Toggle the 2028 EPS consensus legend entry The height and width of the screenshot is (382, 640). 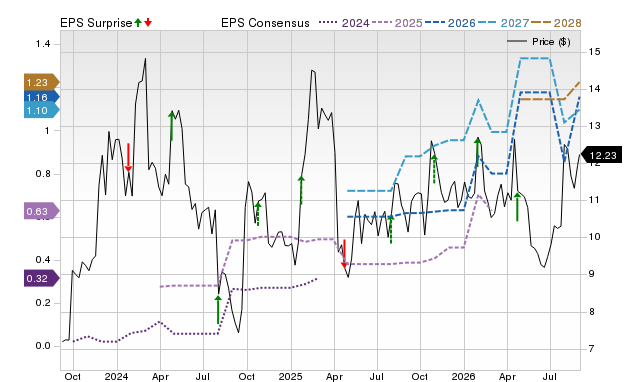click(556, 23)
